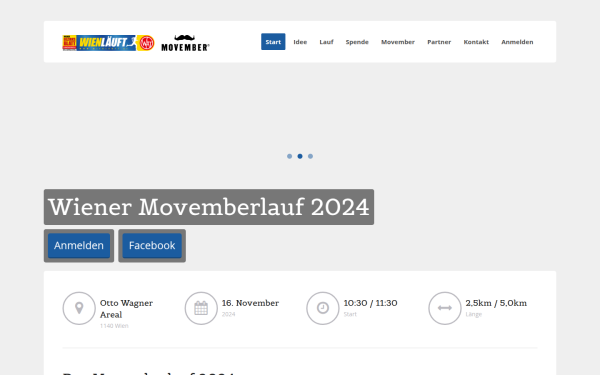Go to the Kontakt menu item

coord(476,42)
